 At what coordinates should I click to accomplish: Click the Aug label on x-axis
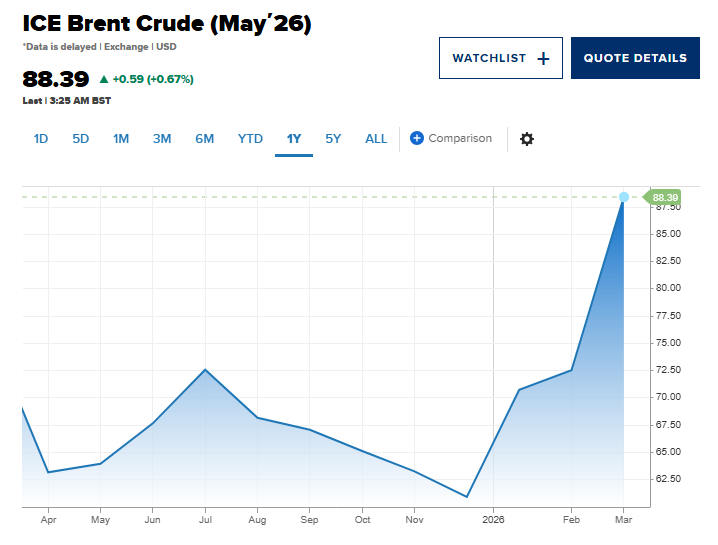[x=257, y=520]
